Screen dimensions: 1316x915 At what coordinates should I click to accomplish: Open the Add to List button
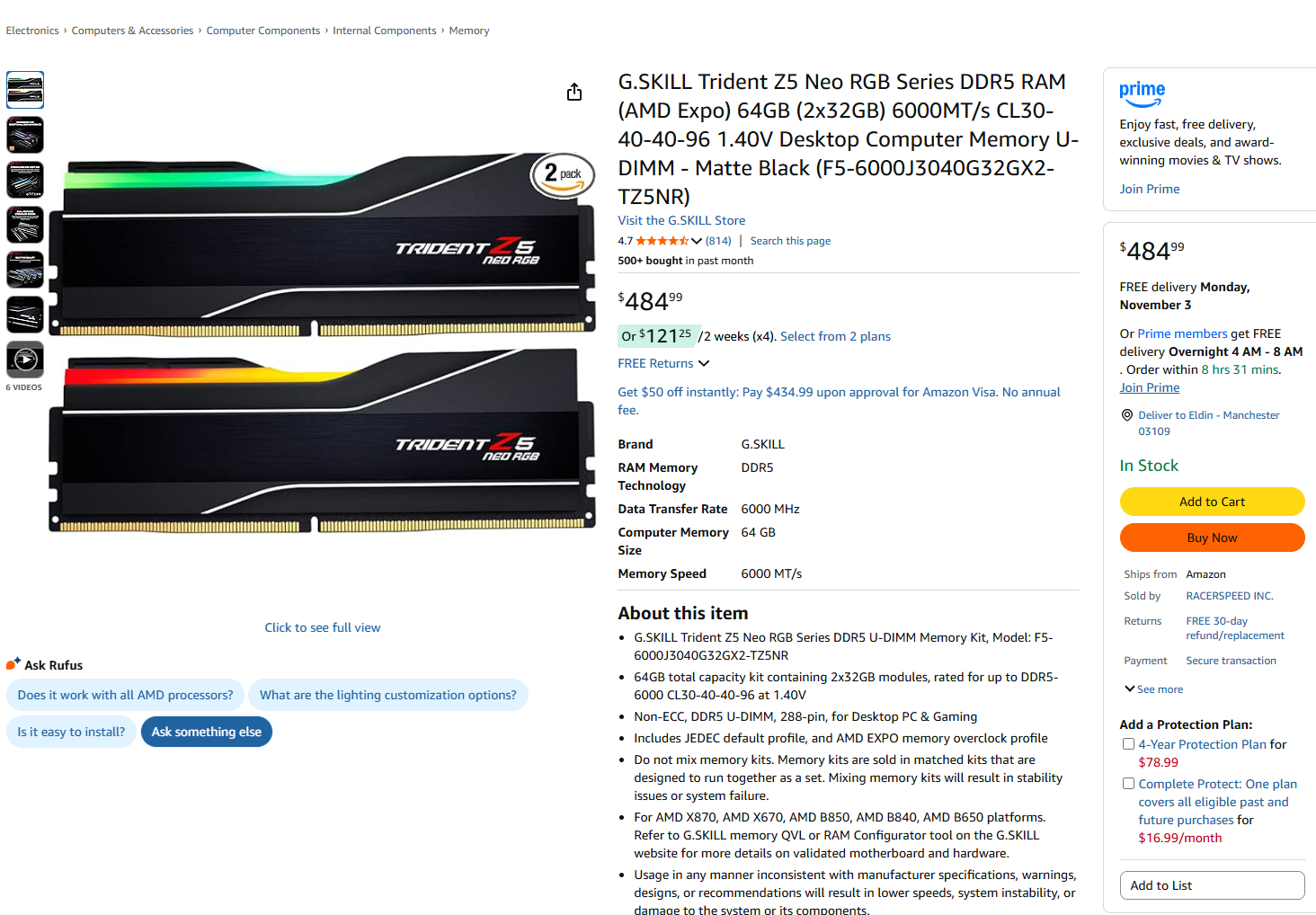(1212, 885)
